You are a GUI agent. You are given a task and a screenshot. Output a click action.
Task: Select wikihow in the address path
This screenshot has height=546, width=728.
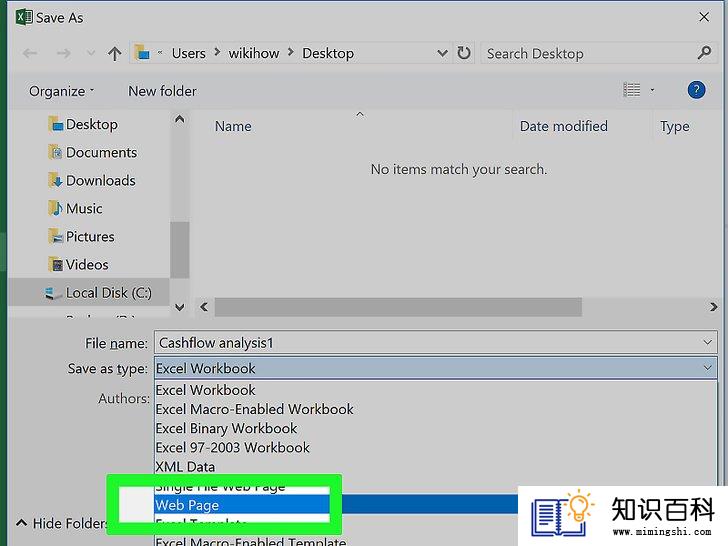(x=254, y=53)
